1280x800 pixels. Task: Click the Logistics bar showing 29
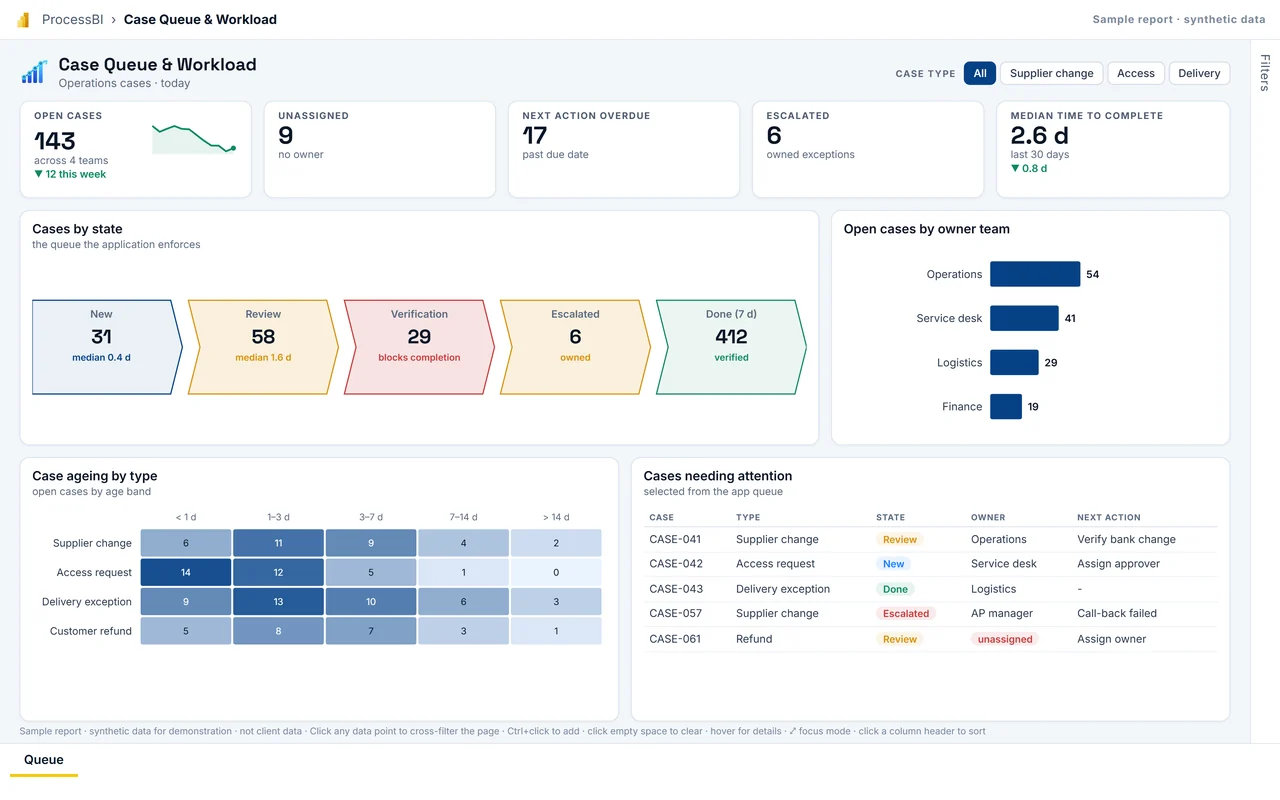tap(1014, 362)
